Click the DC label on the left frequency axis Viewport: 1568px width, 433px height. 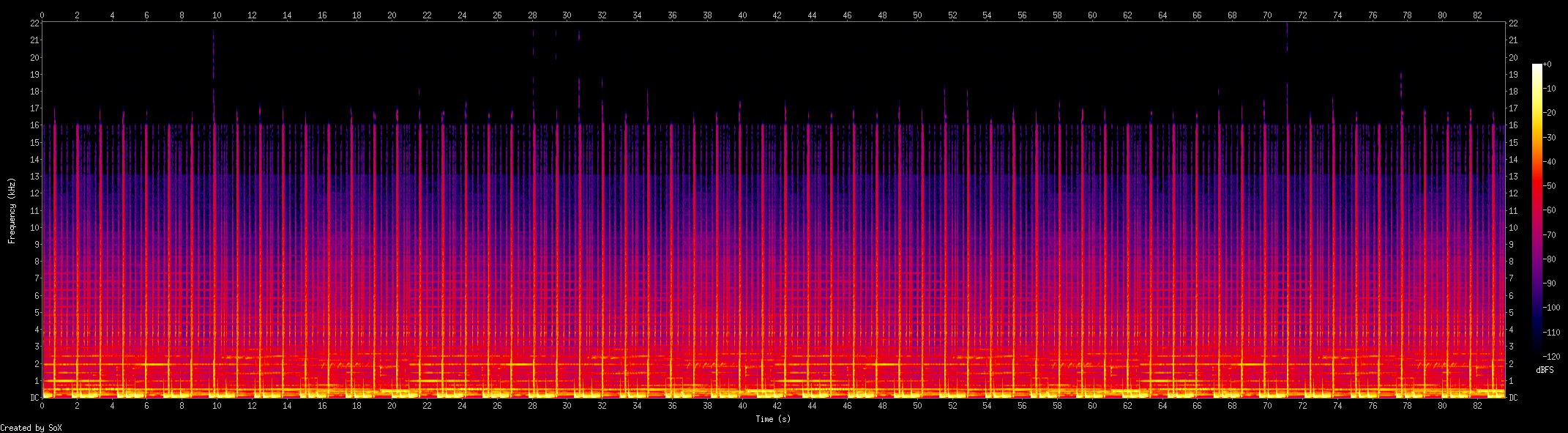[34, 398]
